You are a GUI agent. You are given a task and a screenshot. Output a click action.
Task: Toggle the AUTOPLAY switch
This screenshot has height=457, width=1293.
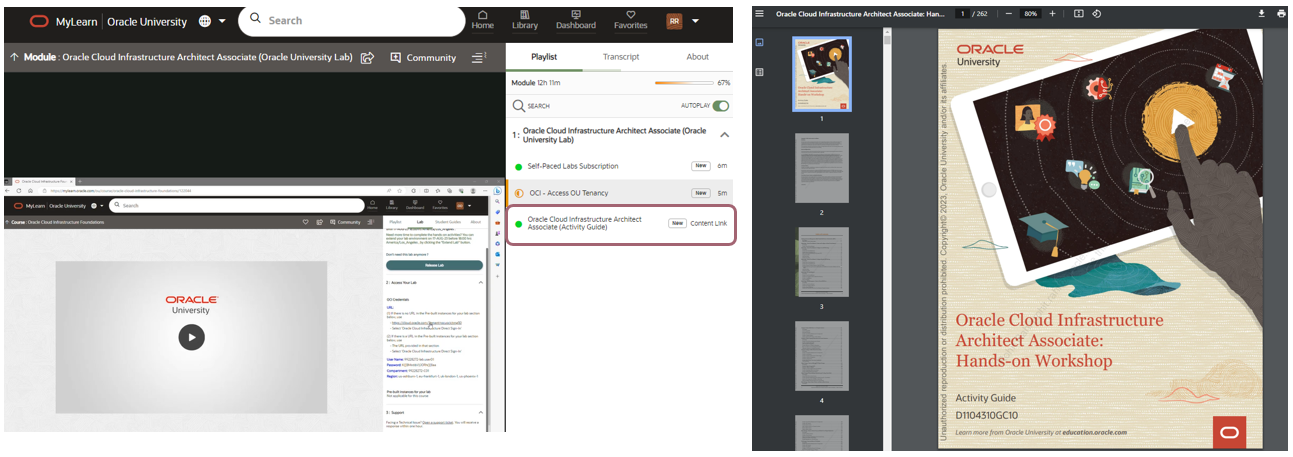[720, 105]
